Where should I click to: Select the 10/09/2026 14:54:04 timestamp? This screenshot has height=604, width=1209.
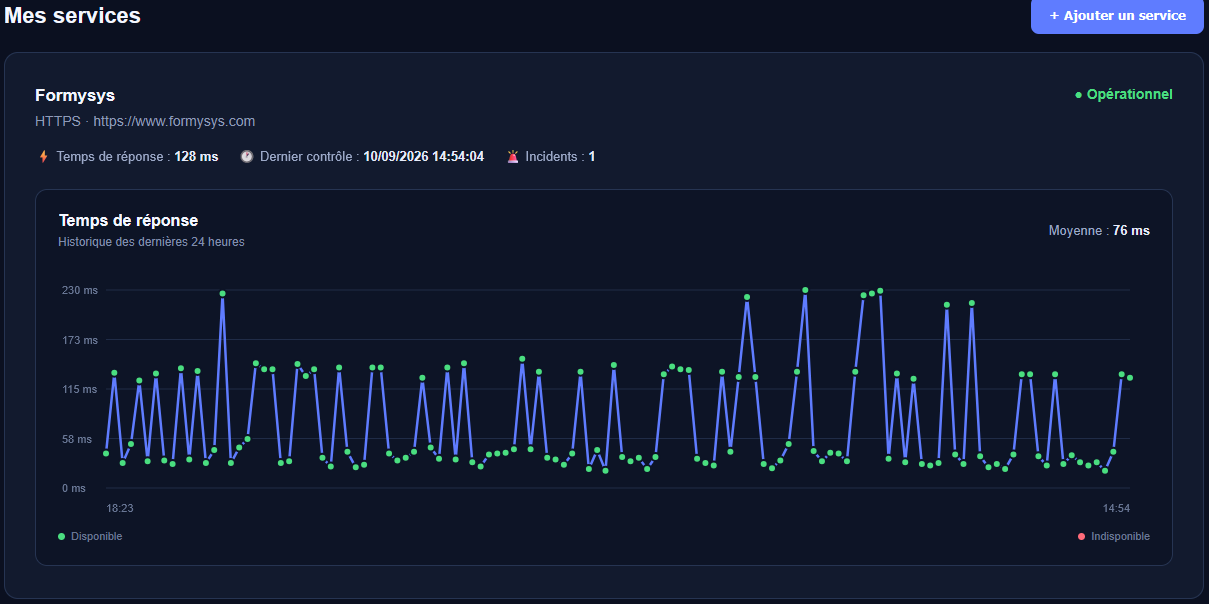[x=423, y=157]
